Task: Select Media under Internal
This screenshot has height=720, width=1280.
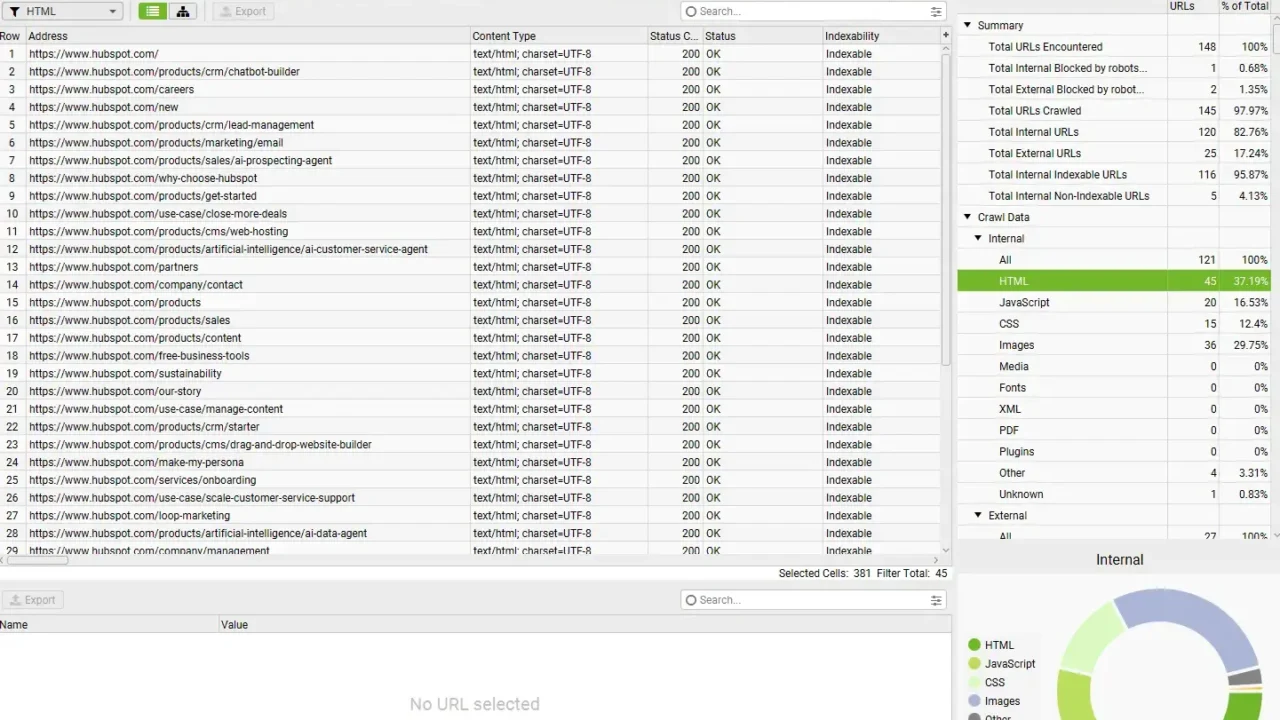Action: click(1114, 366)
